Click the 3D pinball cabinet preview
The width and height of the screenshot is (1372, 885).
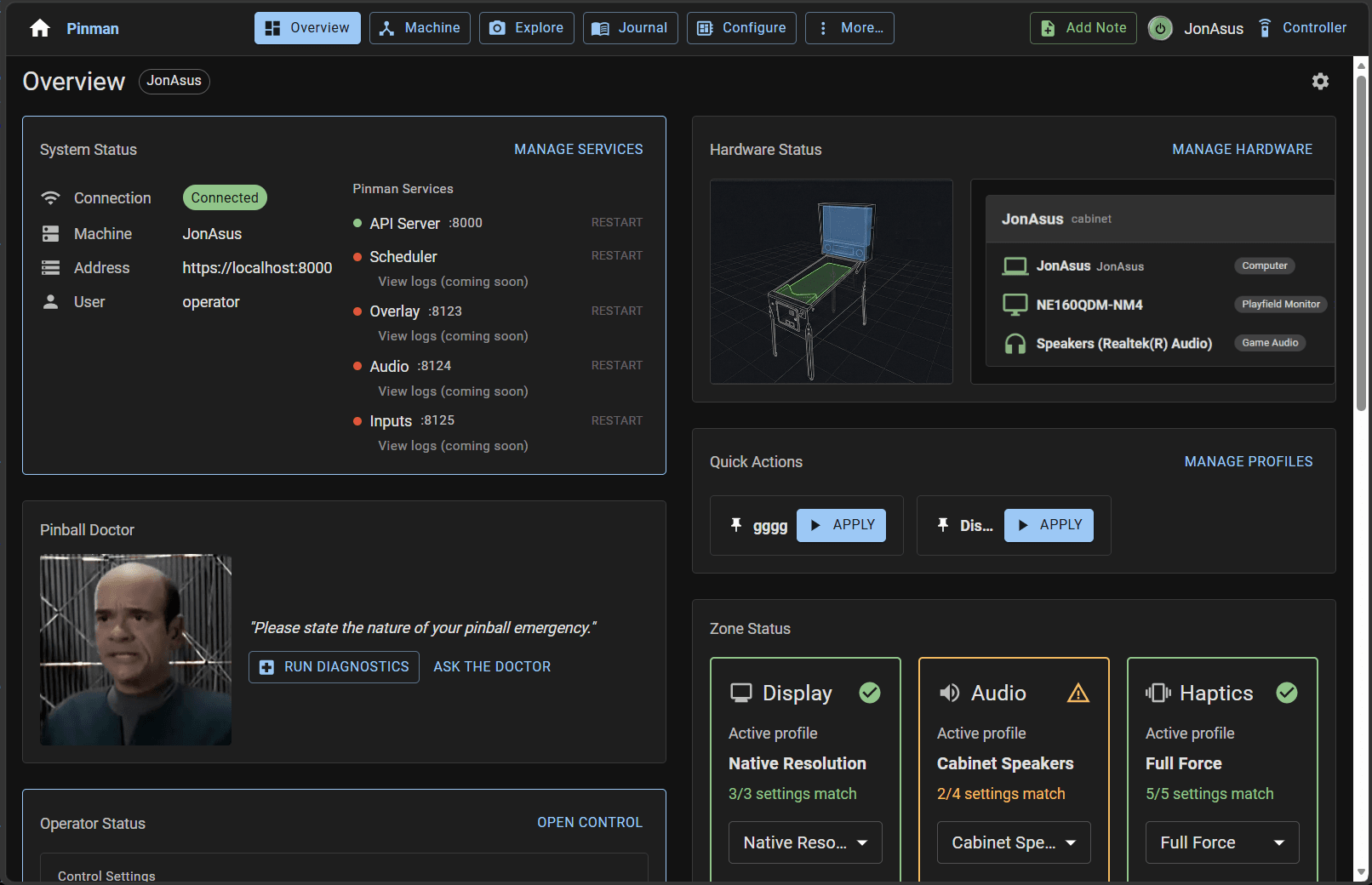(x=832, y=282)
